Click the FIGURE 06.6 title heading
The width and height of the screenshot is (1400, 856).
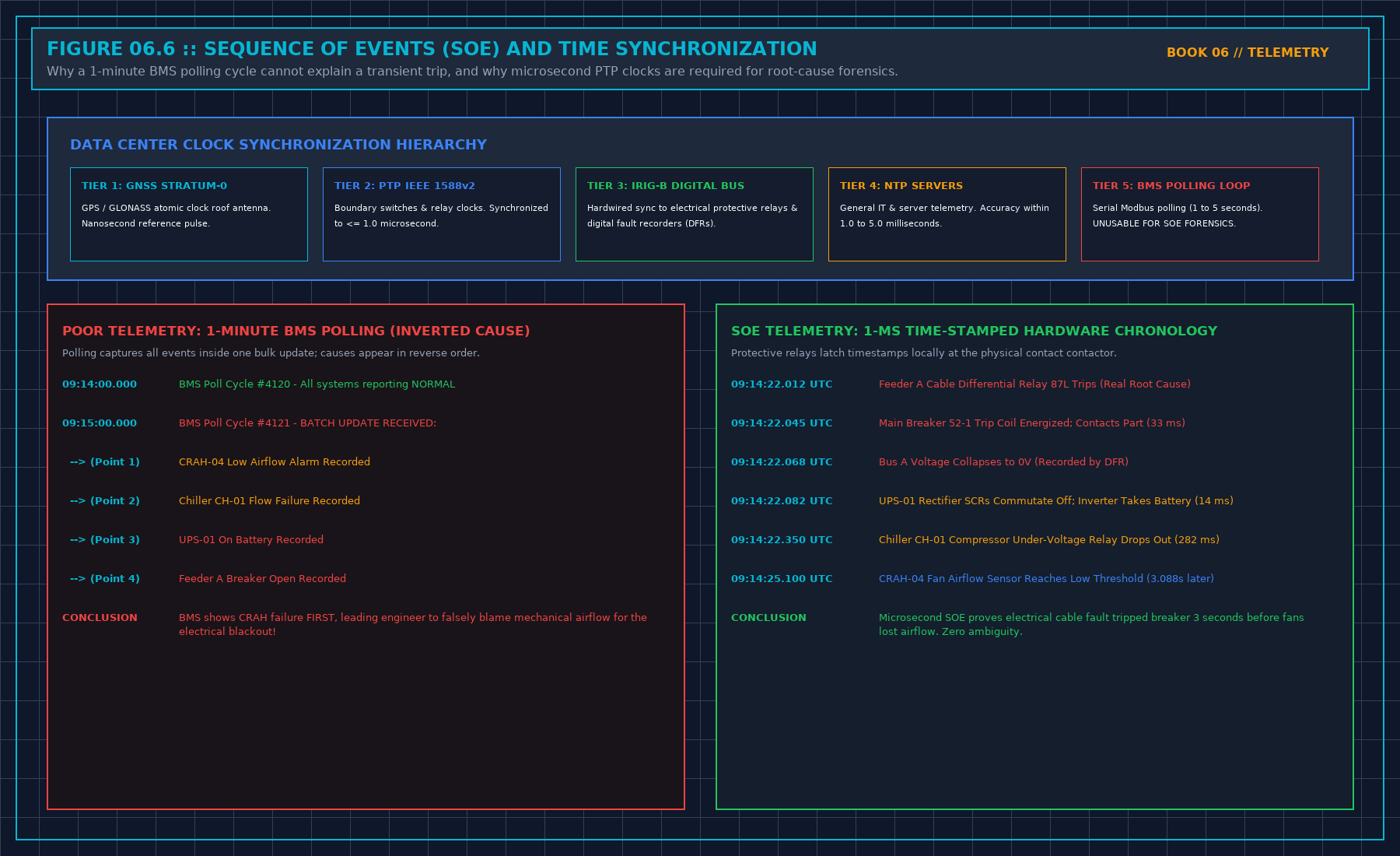click(432, 49)
